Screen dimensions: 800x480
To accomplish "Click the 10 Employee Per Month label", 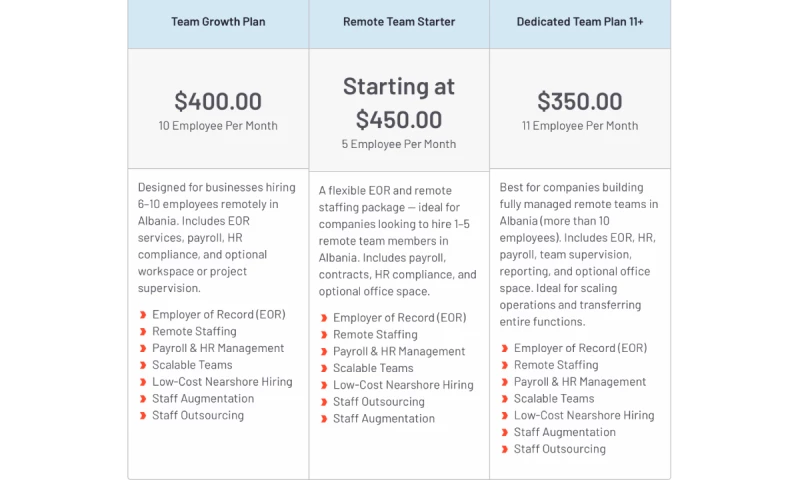I will (218, 126).
